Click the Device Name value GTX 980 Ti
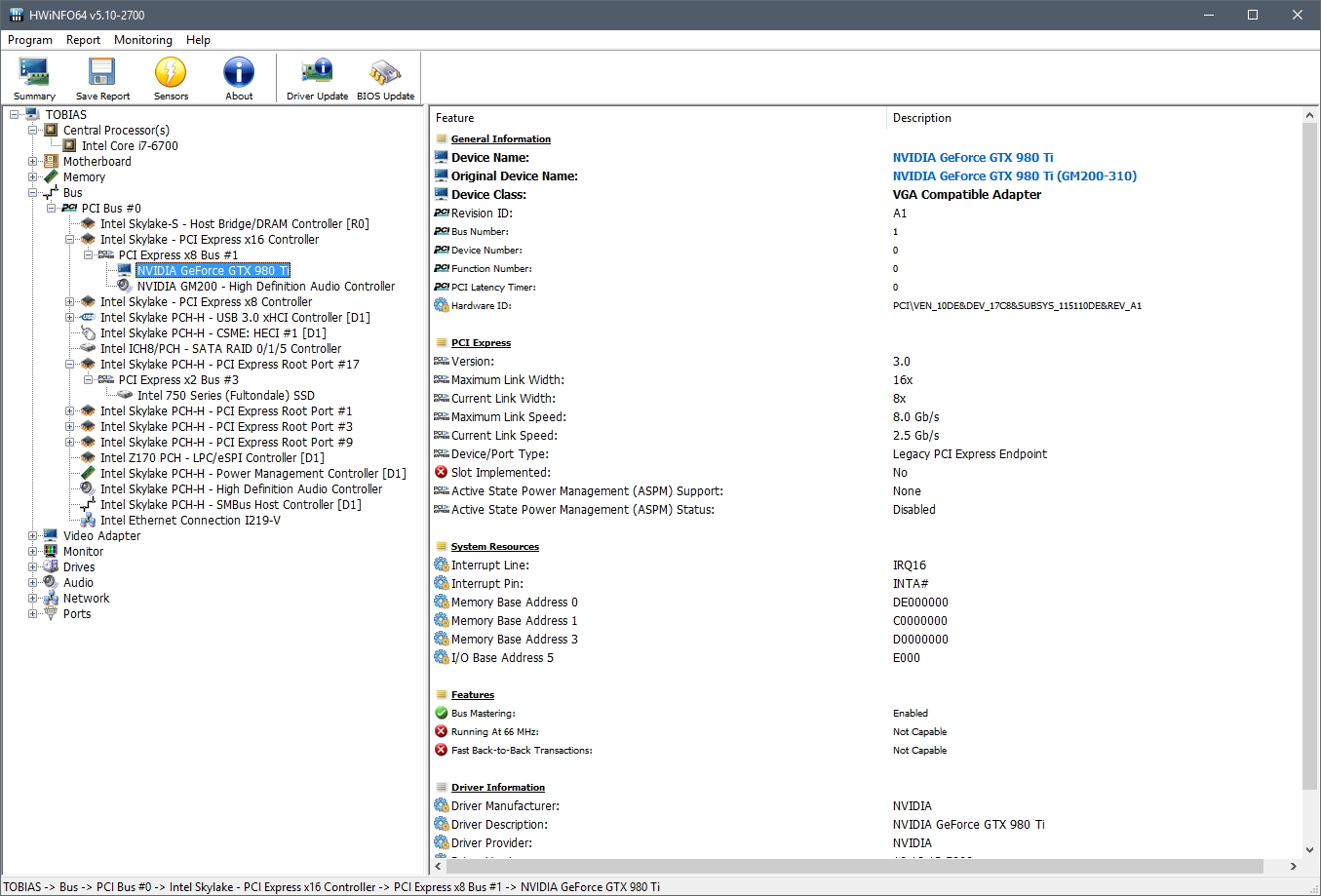 tap(973, 158)
